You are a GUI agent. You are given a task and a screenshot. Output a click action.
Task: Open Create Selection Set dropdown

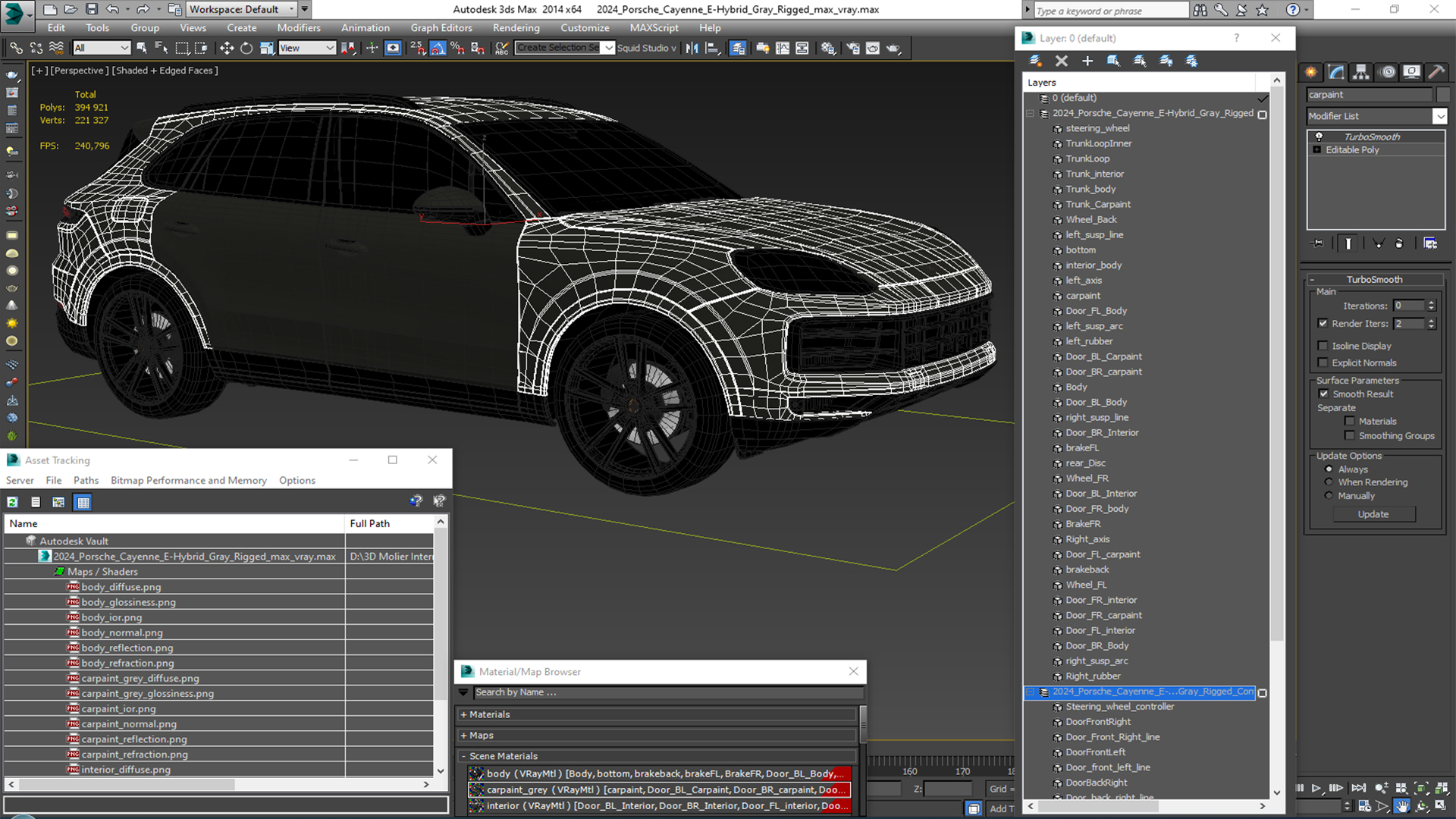coord(609,48)
